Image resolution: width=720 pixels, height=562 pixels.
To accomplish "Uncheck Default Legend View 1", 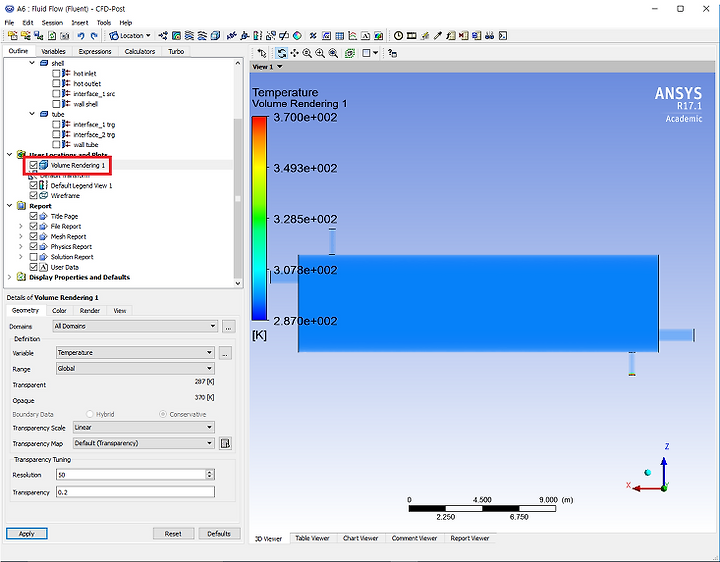I will click(x=33, y=185).
